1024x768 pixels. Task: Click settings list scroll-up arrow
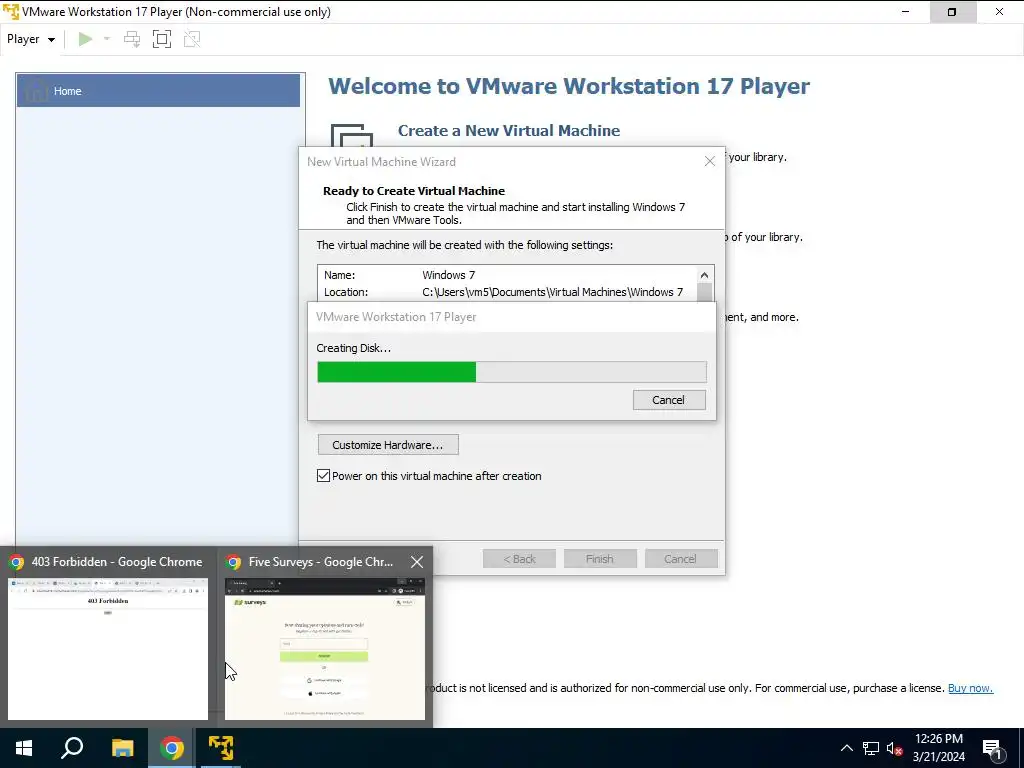point(704,275)
